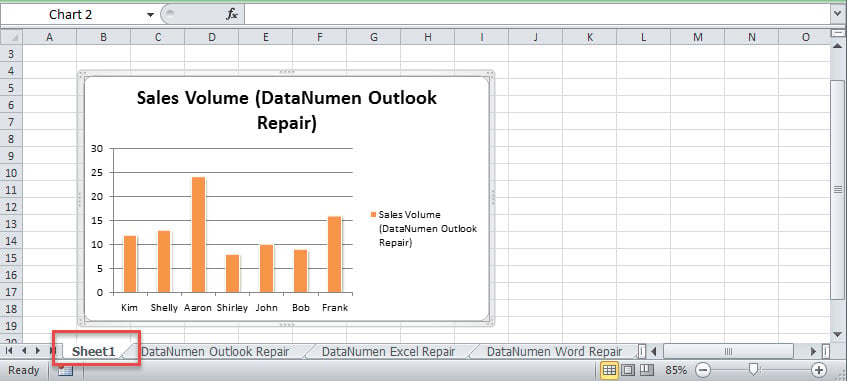Click the horizontal scrollbar right arrow
Image resolution: width=847 pixels, height=381 pixels.
[x=814, y=351]
